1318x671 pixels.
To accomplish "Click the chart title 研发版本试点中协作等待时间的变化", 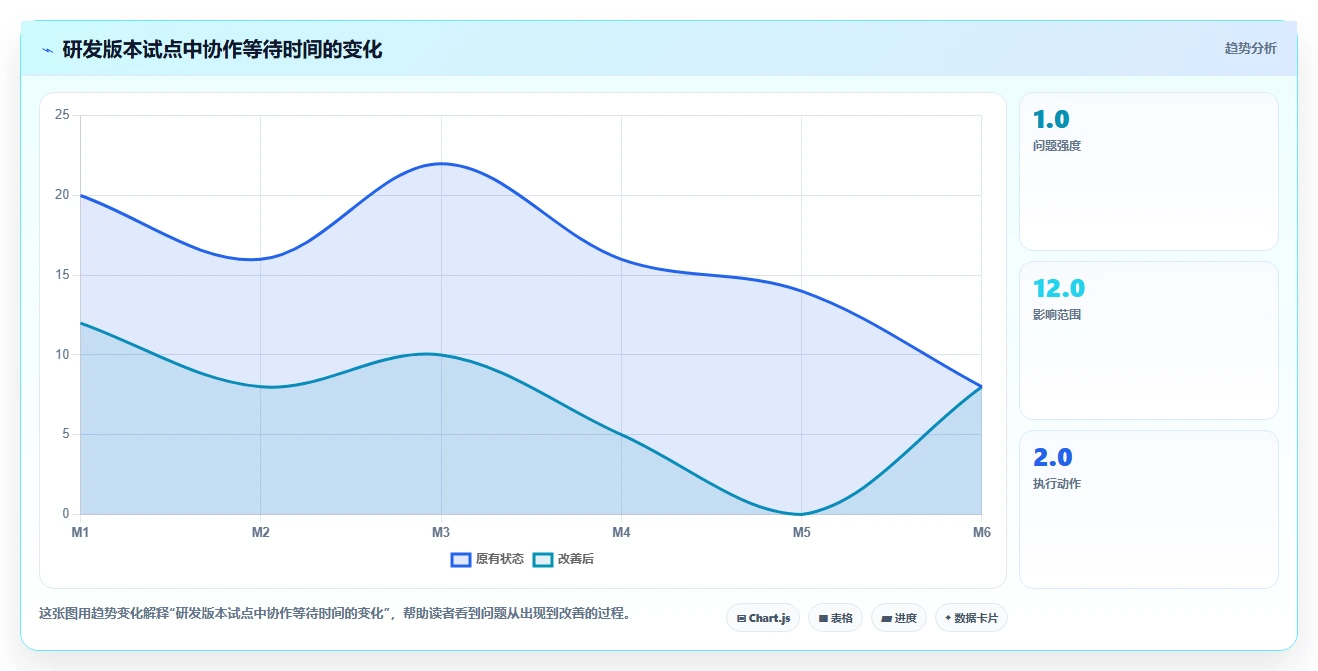I will point(222,49).
